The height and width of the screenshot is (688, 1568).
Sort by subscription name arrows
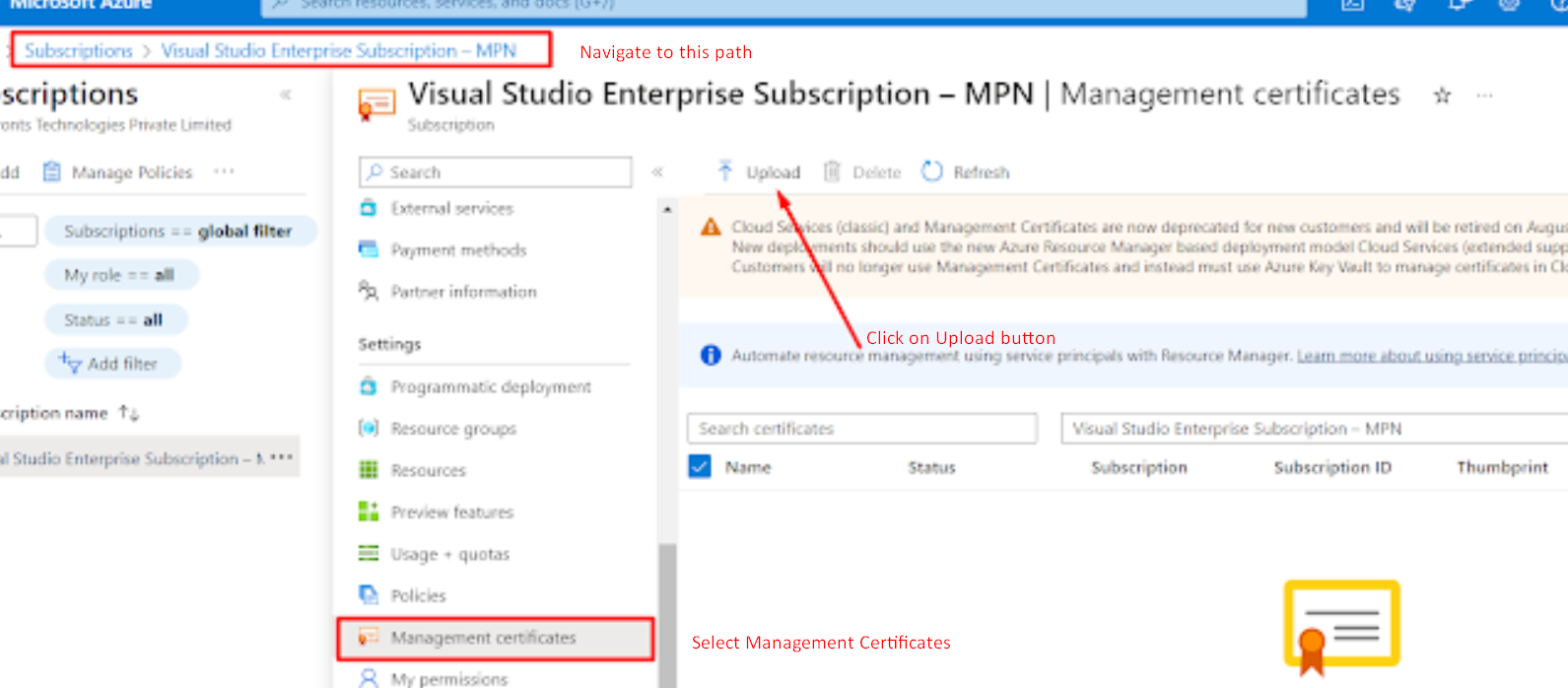click(129, 413)
